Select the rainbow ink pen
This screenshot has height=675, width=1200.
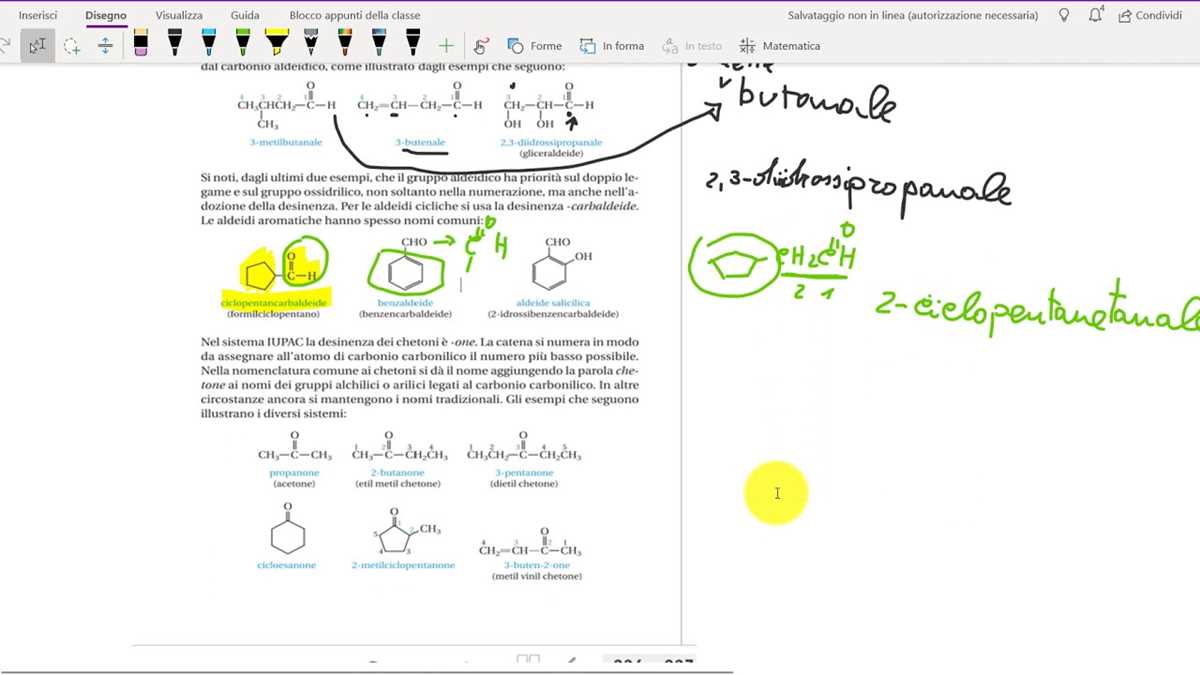pyautogui.click(x=345, y=42)
